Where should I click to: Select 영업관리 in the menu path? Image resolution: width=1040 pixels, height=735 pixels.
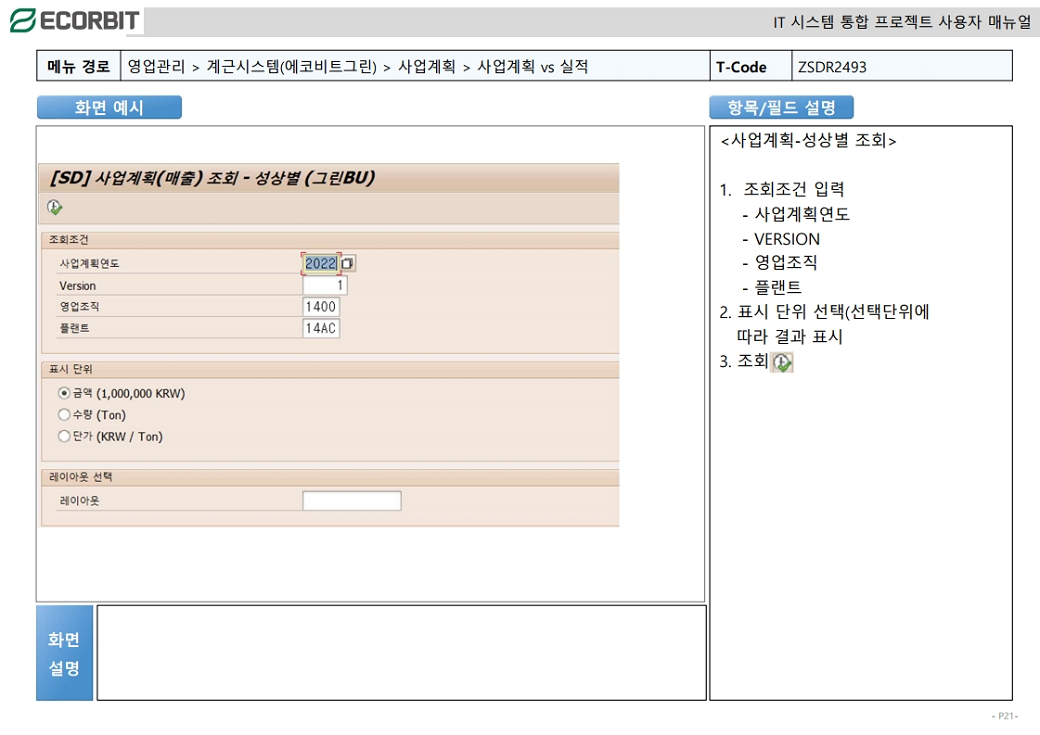[x=156, y=67]
